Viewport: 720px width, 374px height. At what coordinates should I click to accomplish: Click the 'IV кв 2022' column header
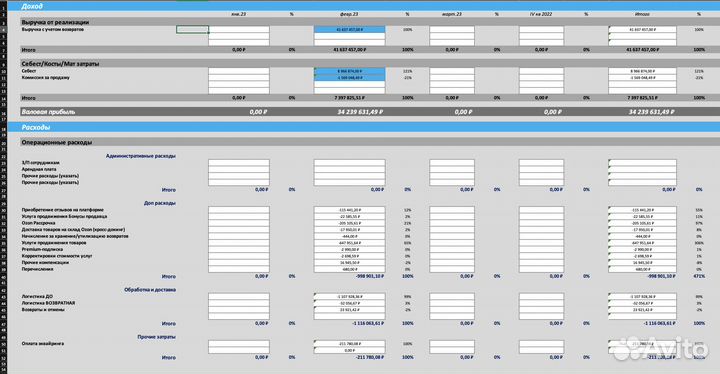tap(541, 14)
